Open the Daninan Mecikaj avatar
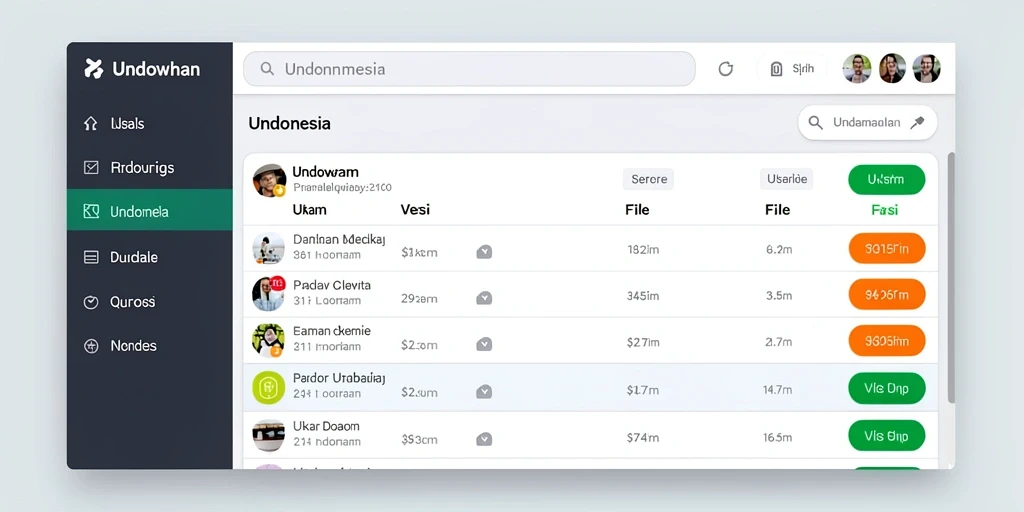Image resolution: width=1024 pixels, height=512 pixels. point(268,248)
